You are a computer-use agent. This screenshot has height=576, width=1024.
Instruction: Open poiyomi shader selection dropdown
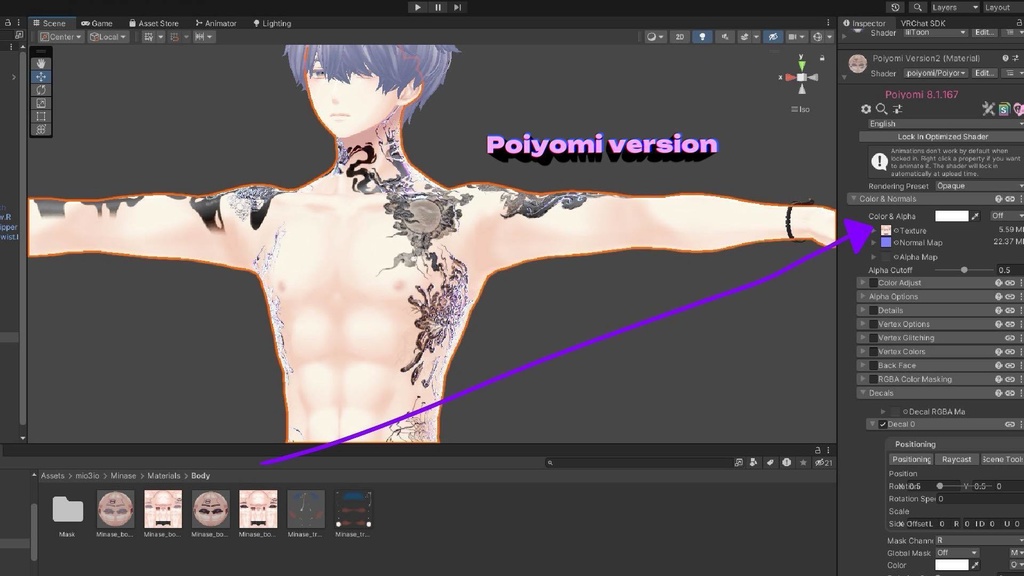(936, 73)
